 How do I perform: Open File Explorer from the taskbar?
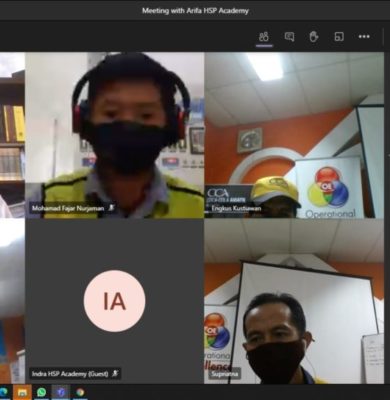tap(22, 392)
